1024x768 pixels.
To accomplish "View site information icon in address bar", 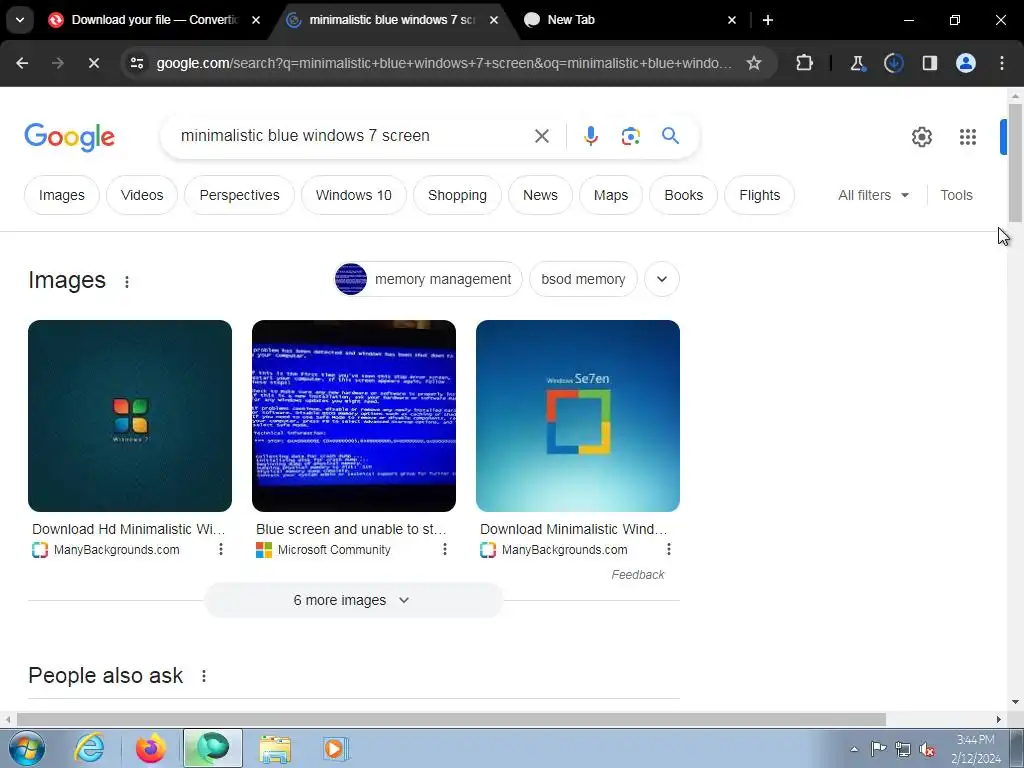I will point(137,63).
